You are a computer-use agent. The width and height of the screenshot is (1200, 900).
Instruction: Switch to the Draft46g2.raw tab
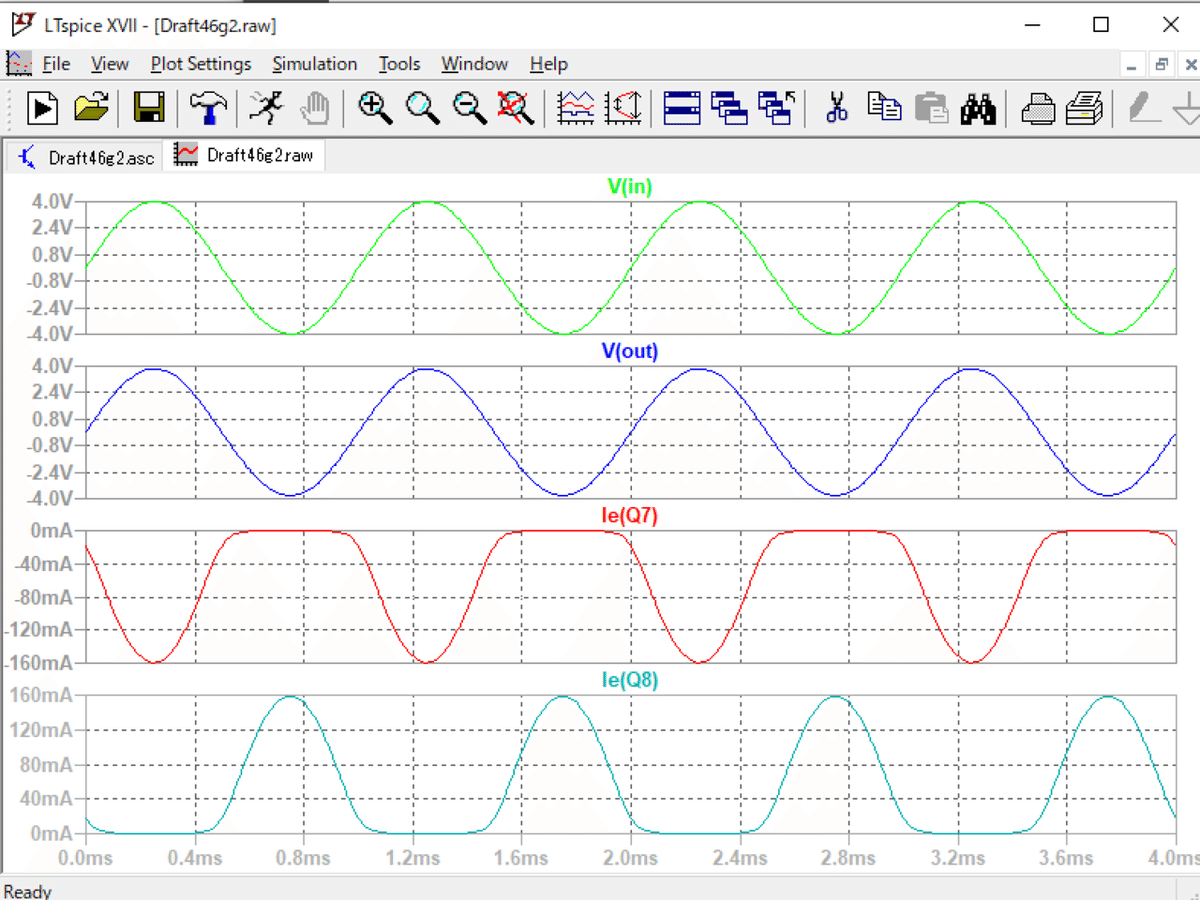(243, 155)
